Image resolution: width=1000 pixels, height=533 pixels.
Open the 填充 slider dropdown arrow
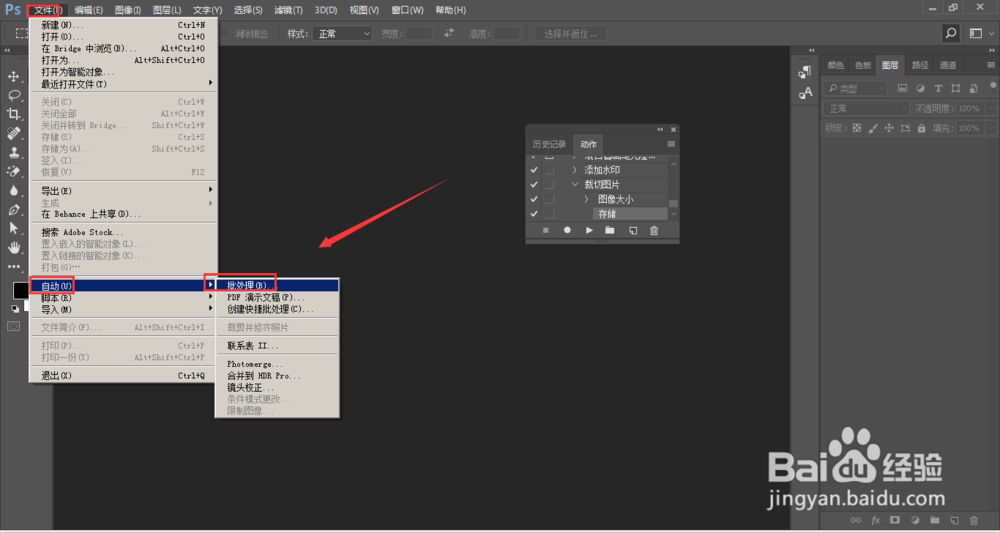point(990,128)
